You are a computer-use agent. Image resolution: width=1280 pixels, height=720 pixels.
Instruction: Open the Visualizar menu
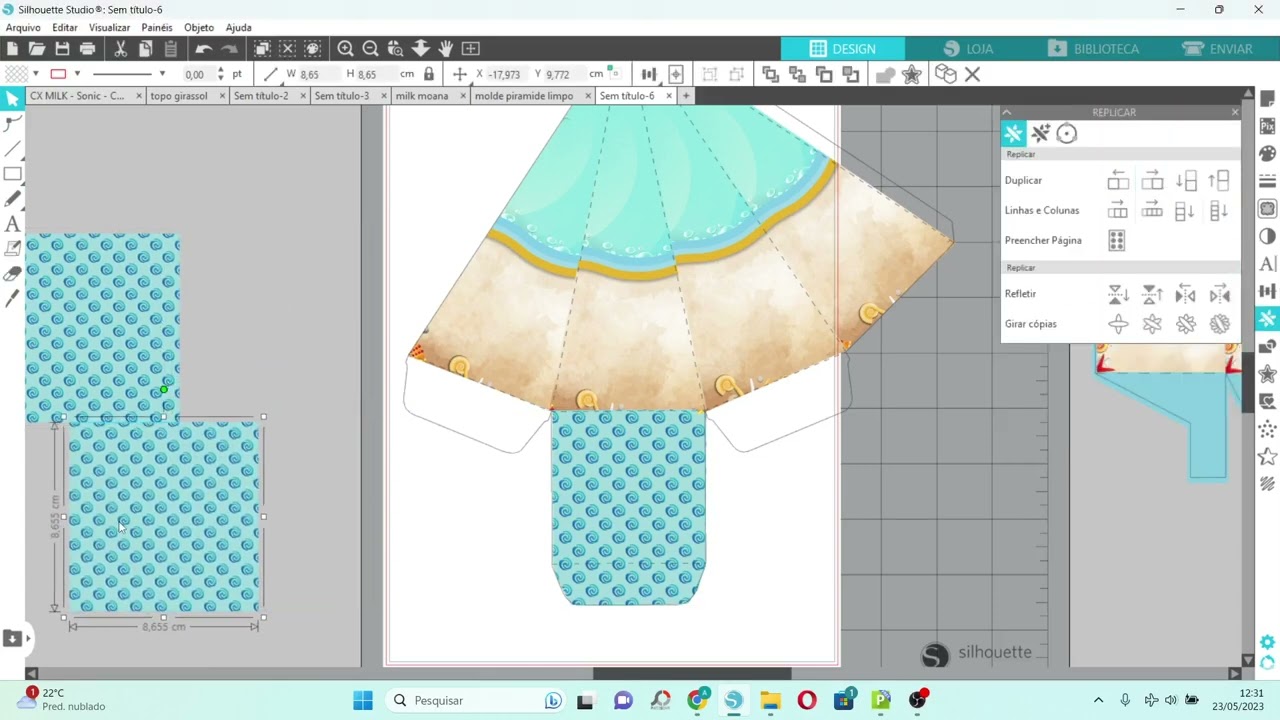pyautogui.click(x=109, y=28)
